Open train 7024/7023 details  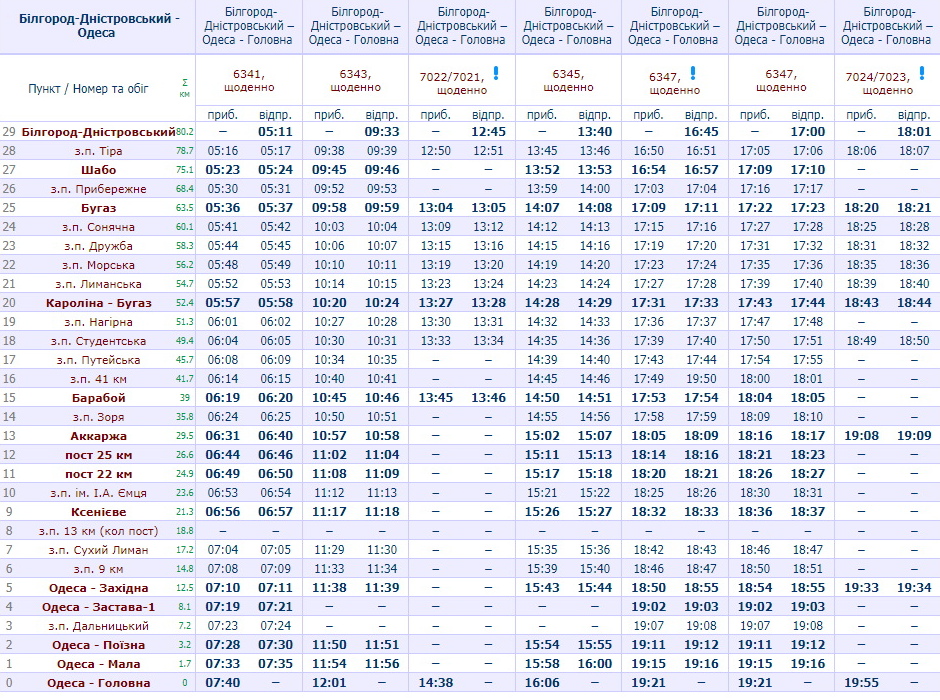point(878,77)
